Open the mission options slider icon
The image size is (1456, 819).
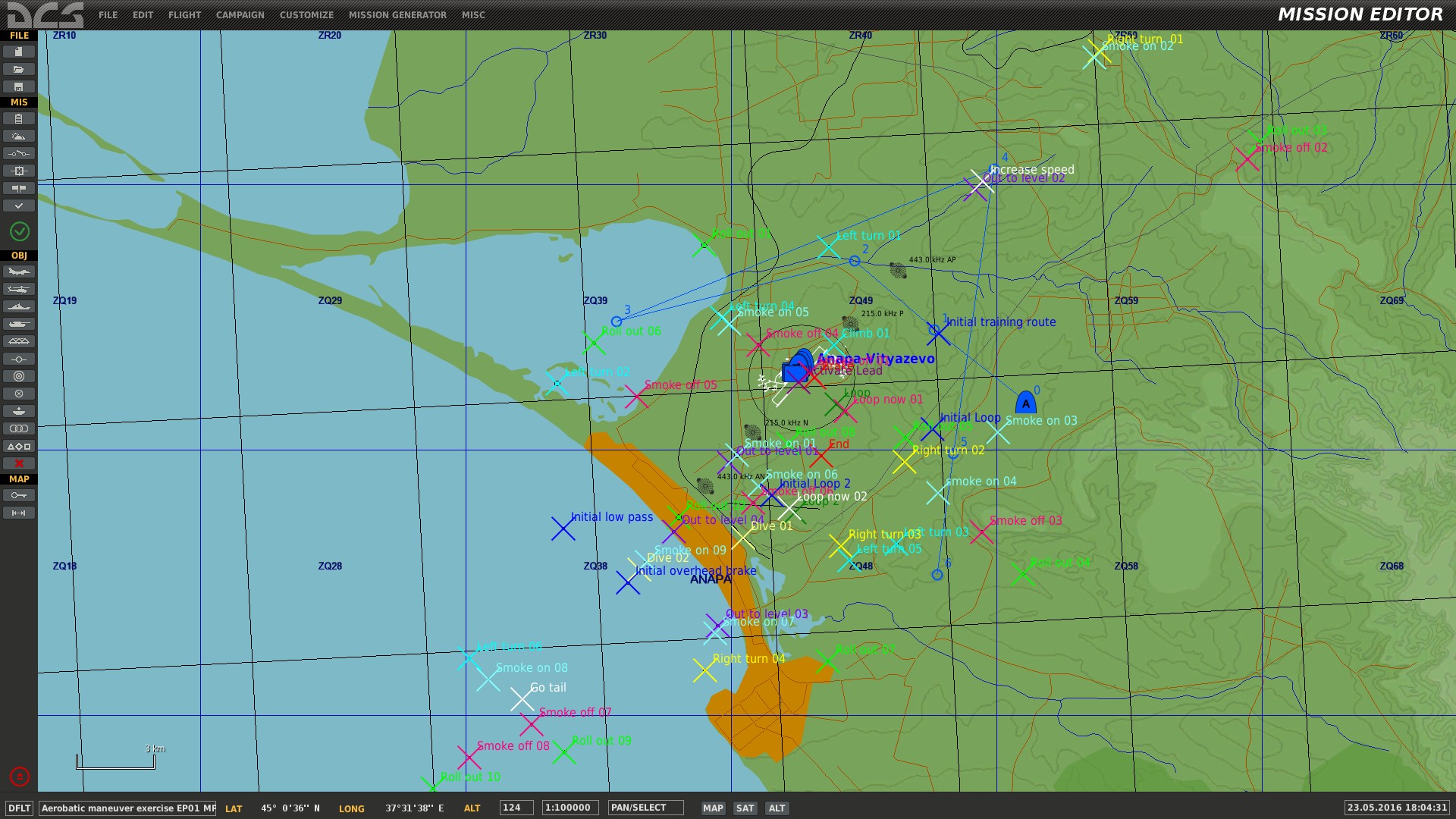point(19,188)
